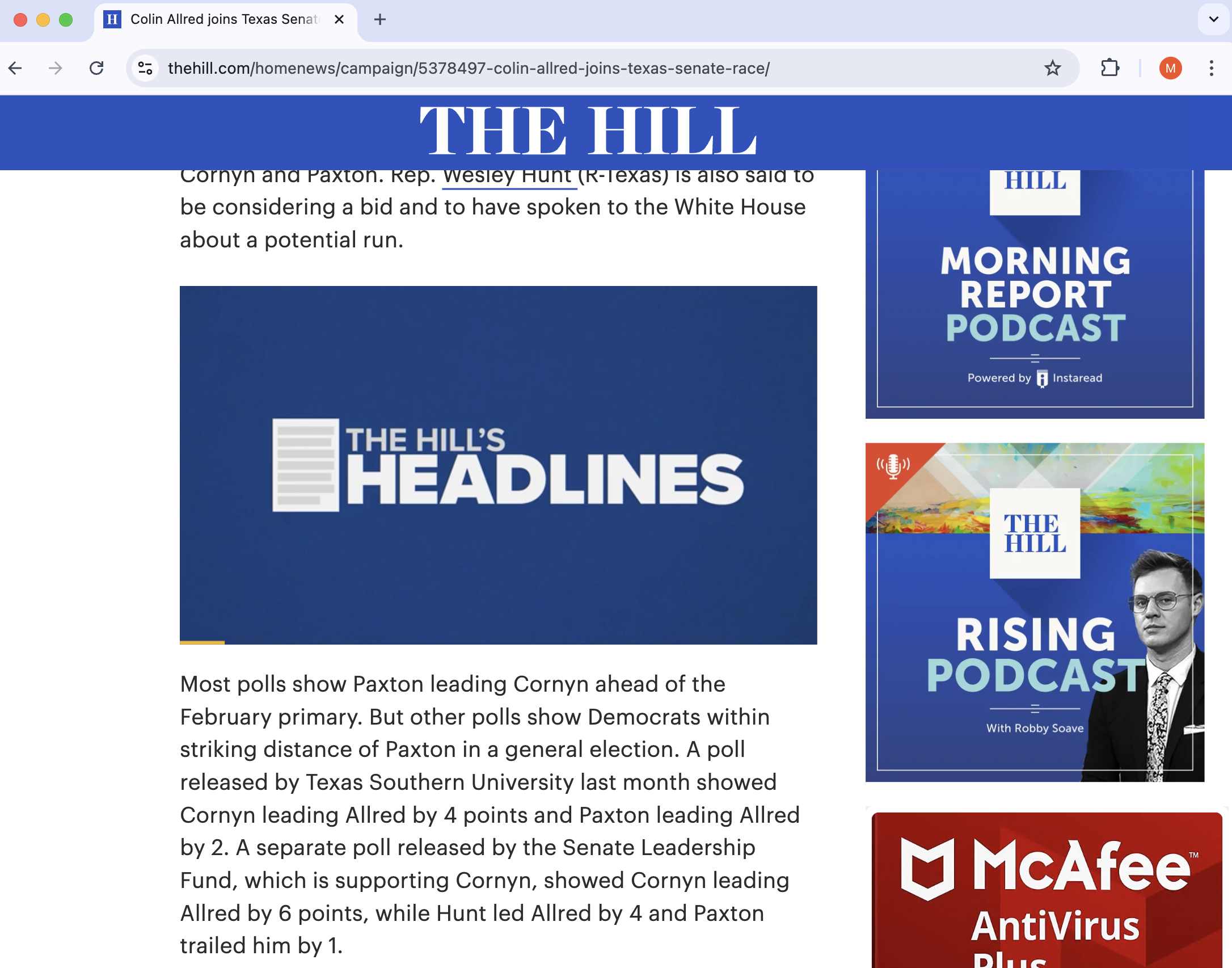The width and height of the screenshot is (1232, 968).
Task: Open Morning Report Podcast banner
Action: pyautogui.click(x=1035, y=294)
